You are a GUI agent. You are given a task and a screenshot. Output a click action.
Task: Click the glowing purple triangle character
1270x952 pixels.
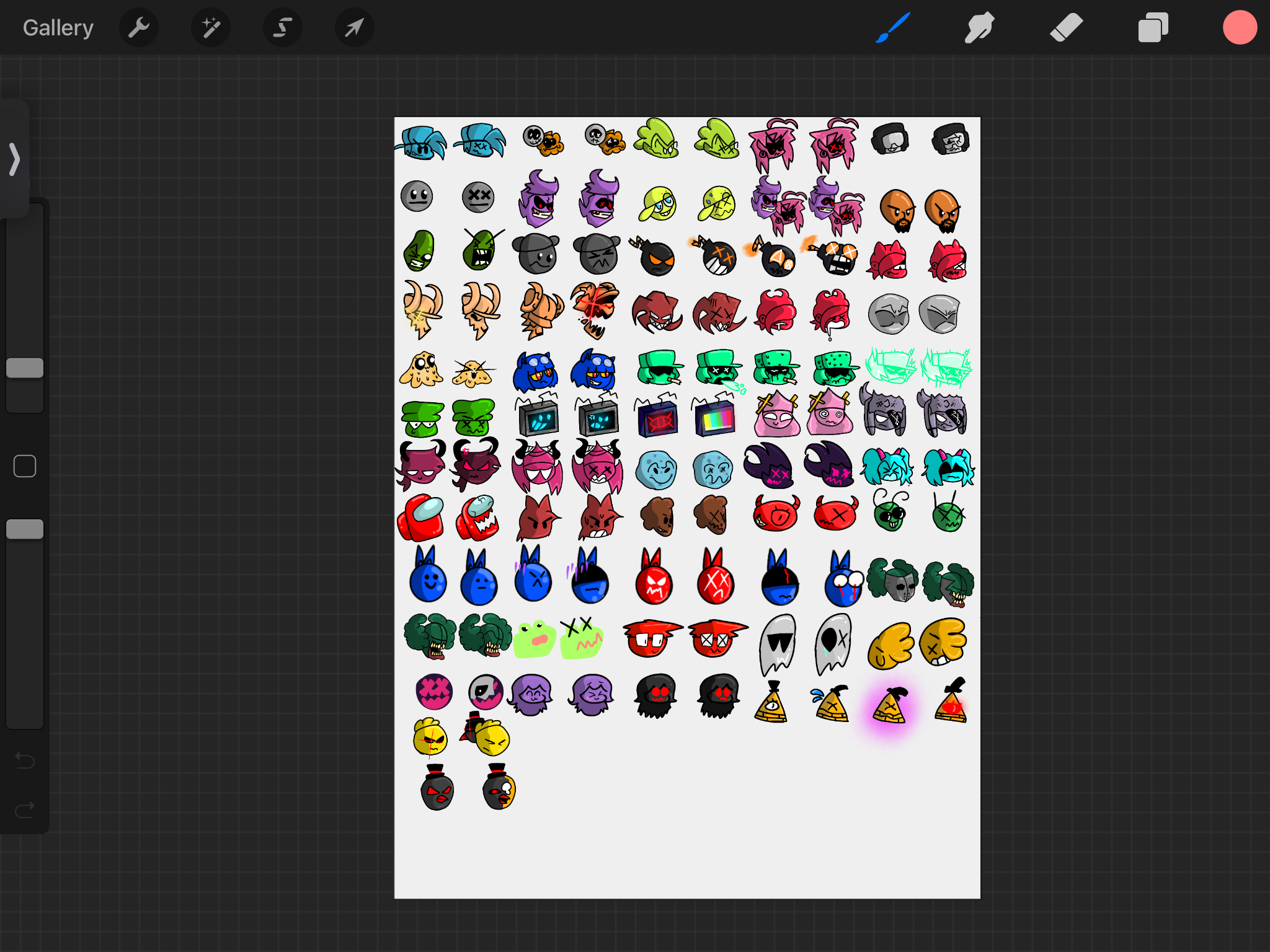click(x=889, y=708)
